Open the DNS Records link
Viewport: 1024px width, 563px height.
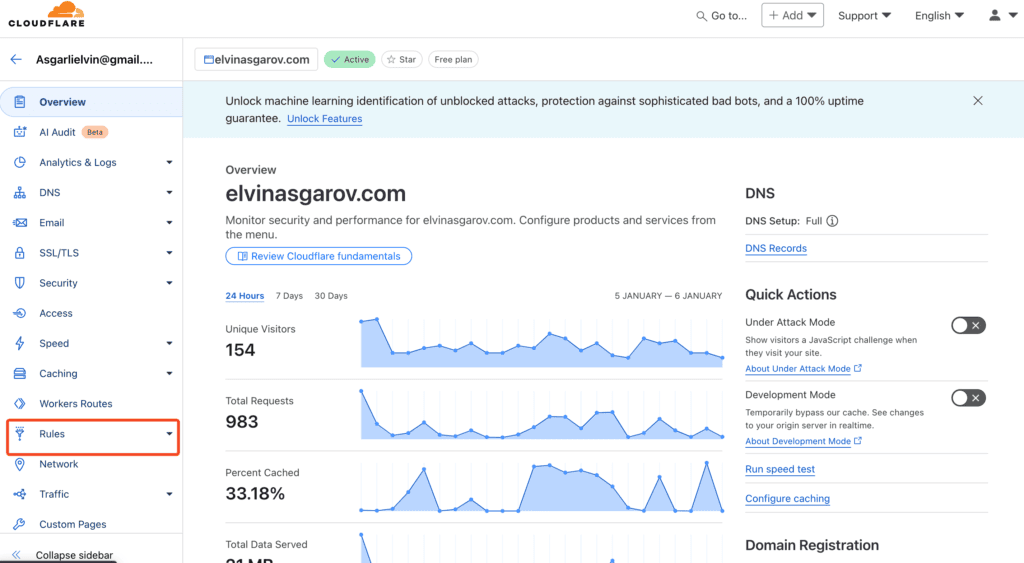(x=776, y=248)
